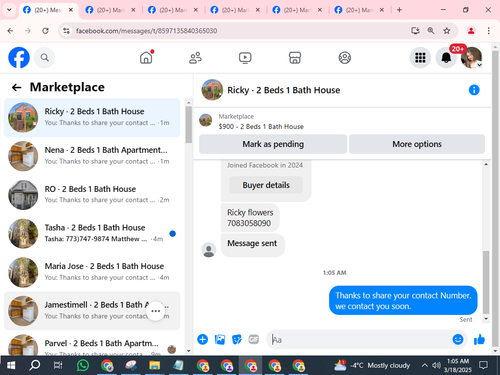Image resolution: width=500 pixels, height=375 pixels.
Task: Open Ricky 2 Beds 1 Bath House conversation
Action: pyautogui.click(x=92, y=117)
